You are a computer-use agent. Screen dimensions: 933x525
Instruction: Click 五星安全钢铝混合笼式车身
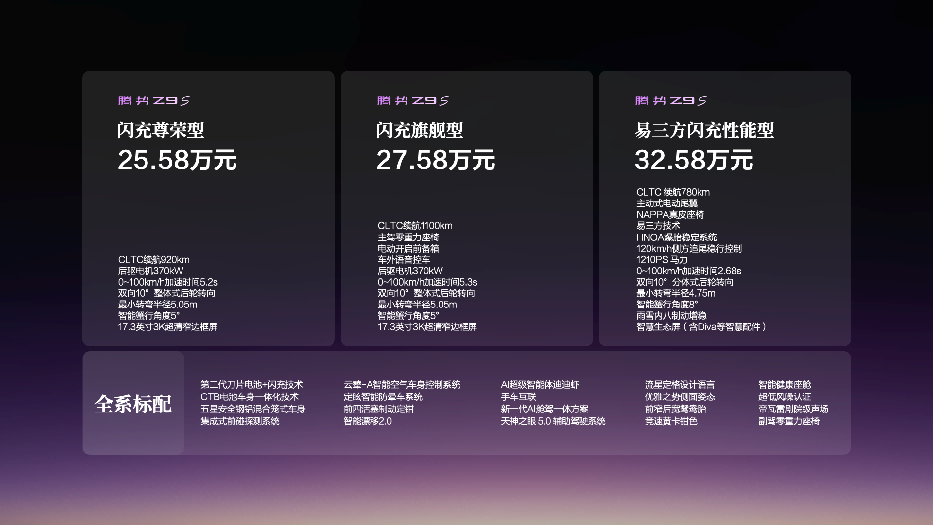[253, 409]
